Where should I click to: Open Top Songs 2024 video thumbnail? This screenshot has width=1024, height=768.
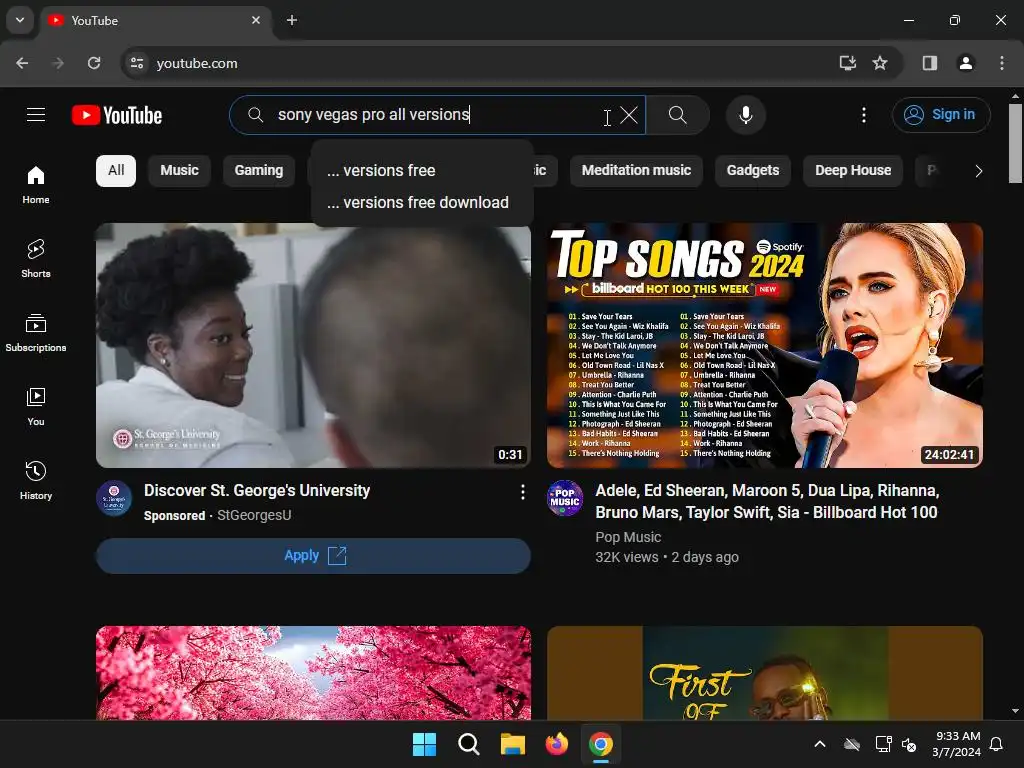pos(765,345)
